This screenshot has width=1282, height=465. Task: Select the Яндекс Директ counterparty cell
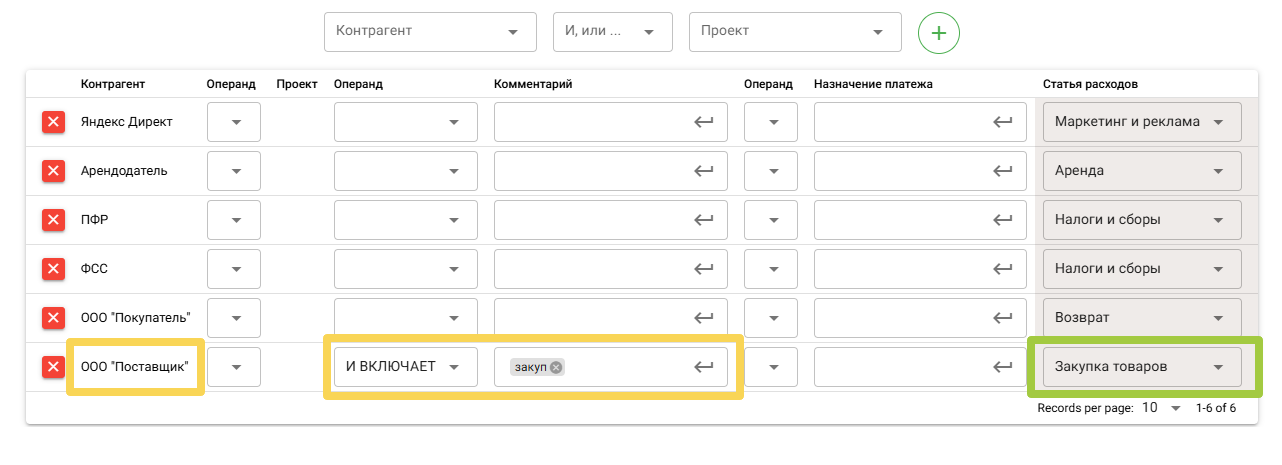point(127,122)
